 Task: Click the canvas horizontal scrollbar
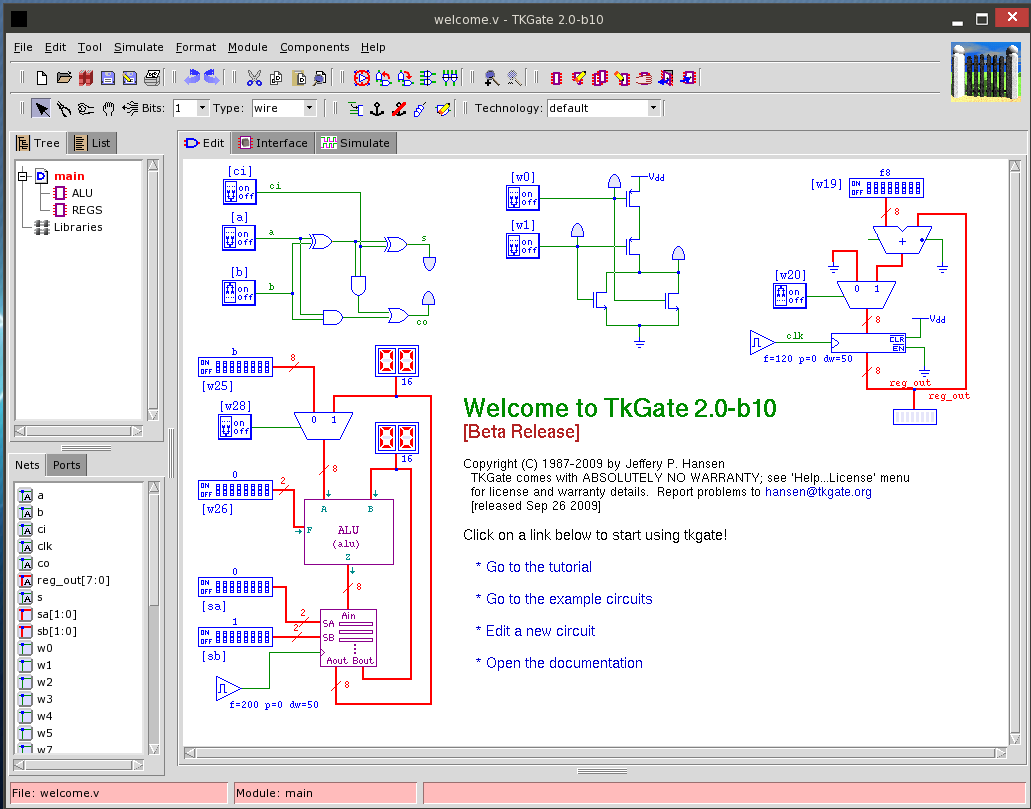pyautogui.click(x=595, y=753)
